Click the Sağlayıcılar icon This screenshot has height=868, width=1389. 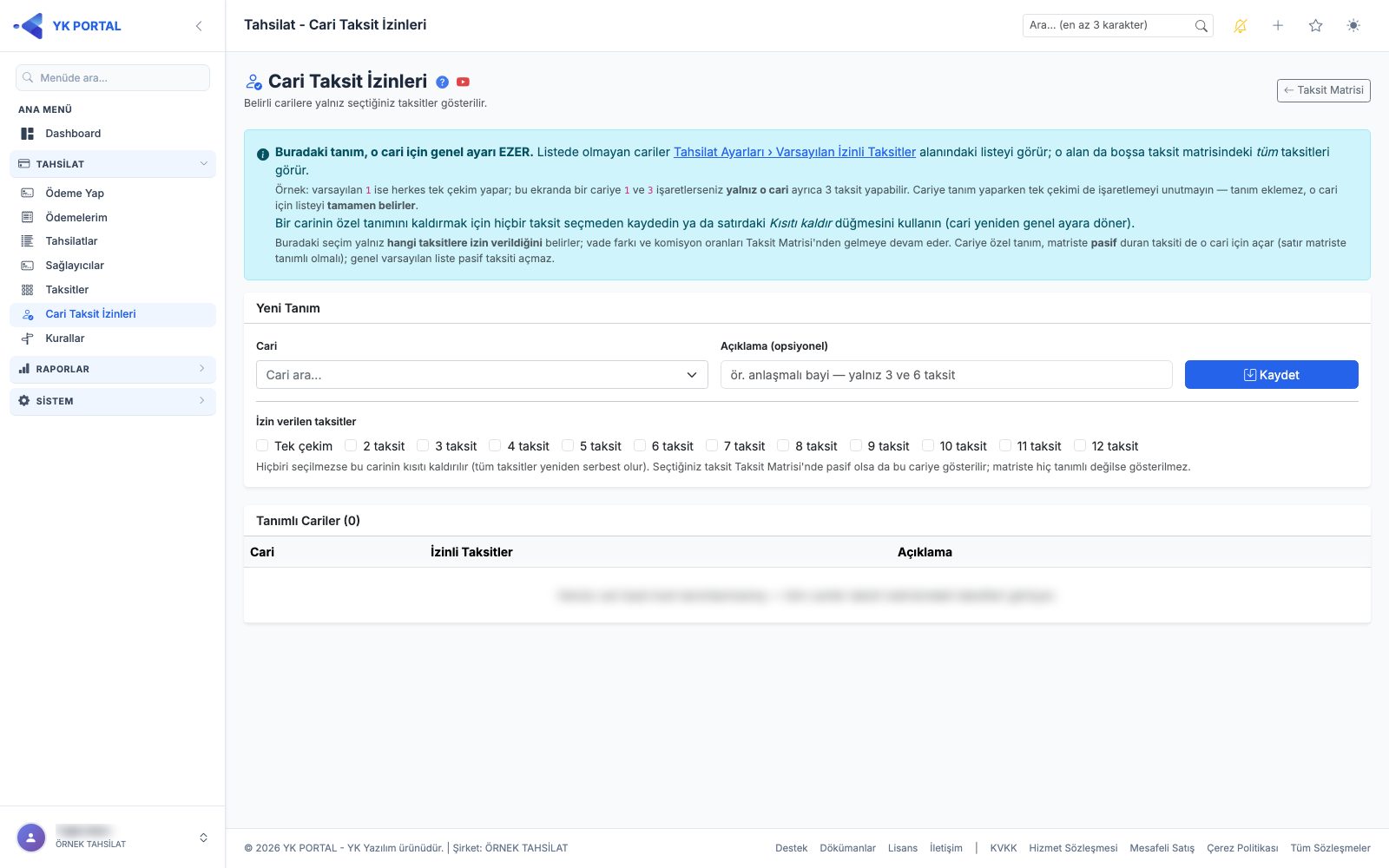pos(27,266)
